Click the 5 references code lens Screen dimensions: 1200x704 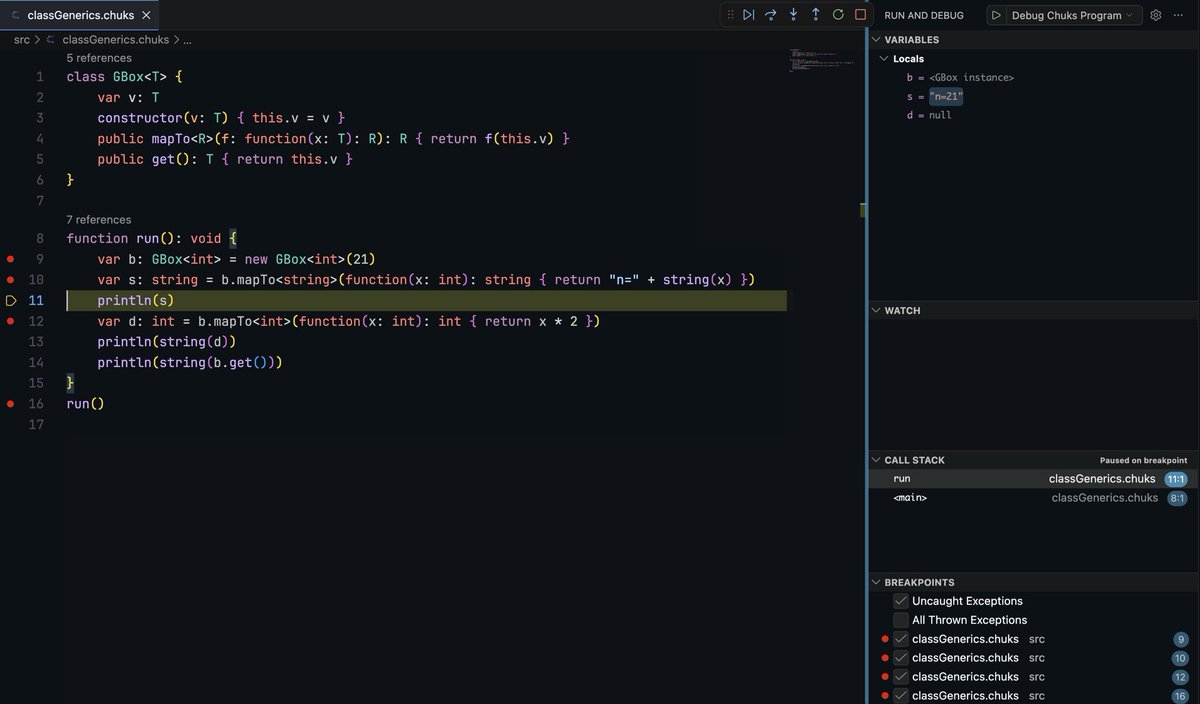[99, 58]
